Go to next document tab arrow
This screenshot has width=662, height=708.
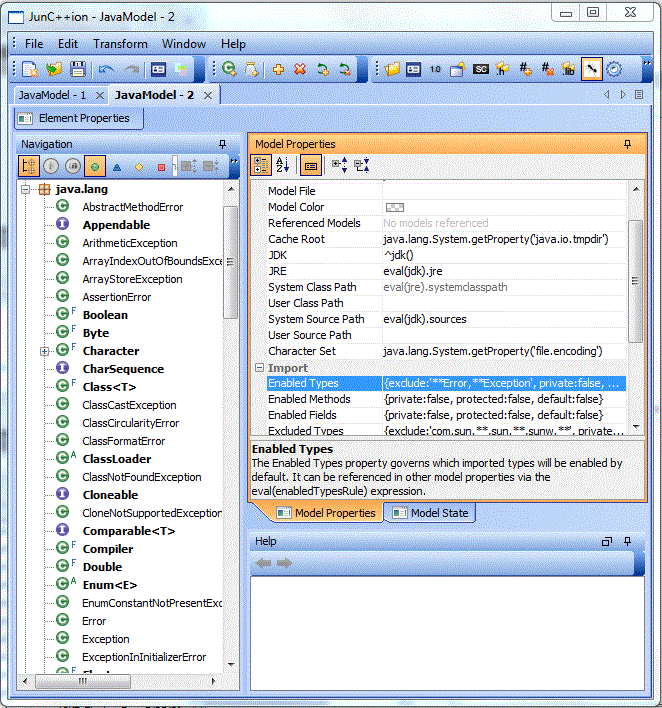coord(623,94)
